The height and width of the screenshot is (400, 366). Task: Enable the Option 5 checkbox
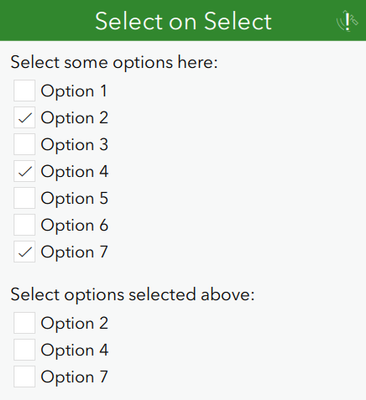pyautogui.click(x=24, y=198)
